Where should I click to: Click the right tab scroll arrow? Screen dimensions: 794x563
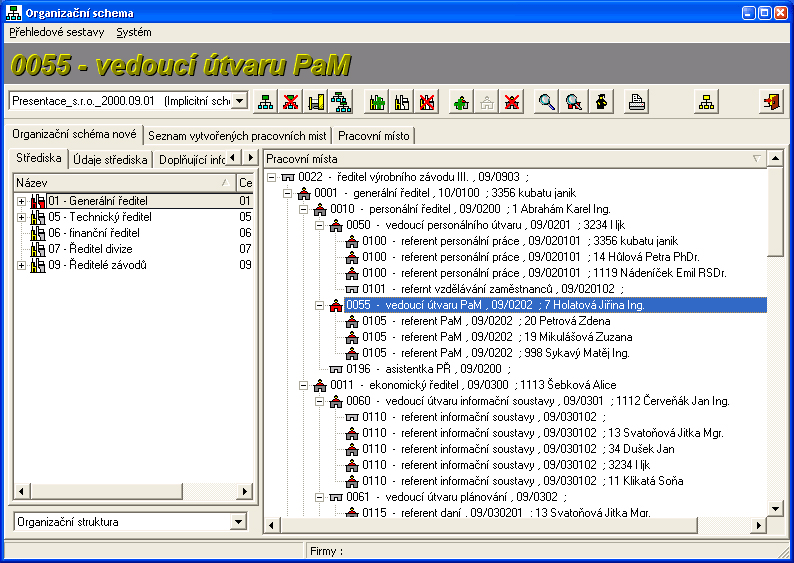pyautogui.click(x=250, y=158)
